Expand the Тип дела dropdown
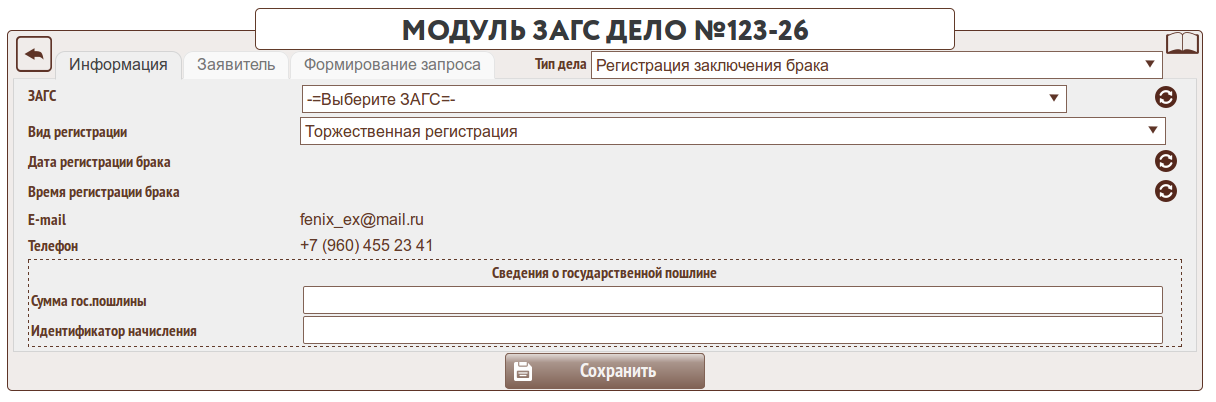Viewport: 1216px width, 402px height. click(877, 66)
